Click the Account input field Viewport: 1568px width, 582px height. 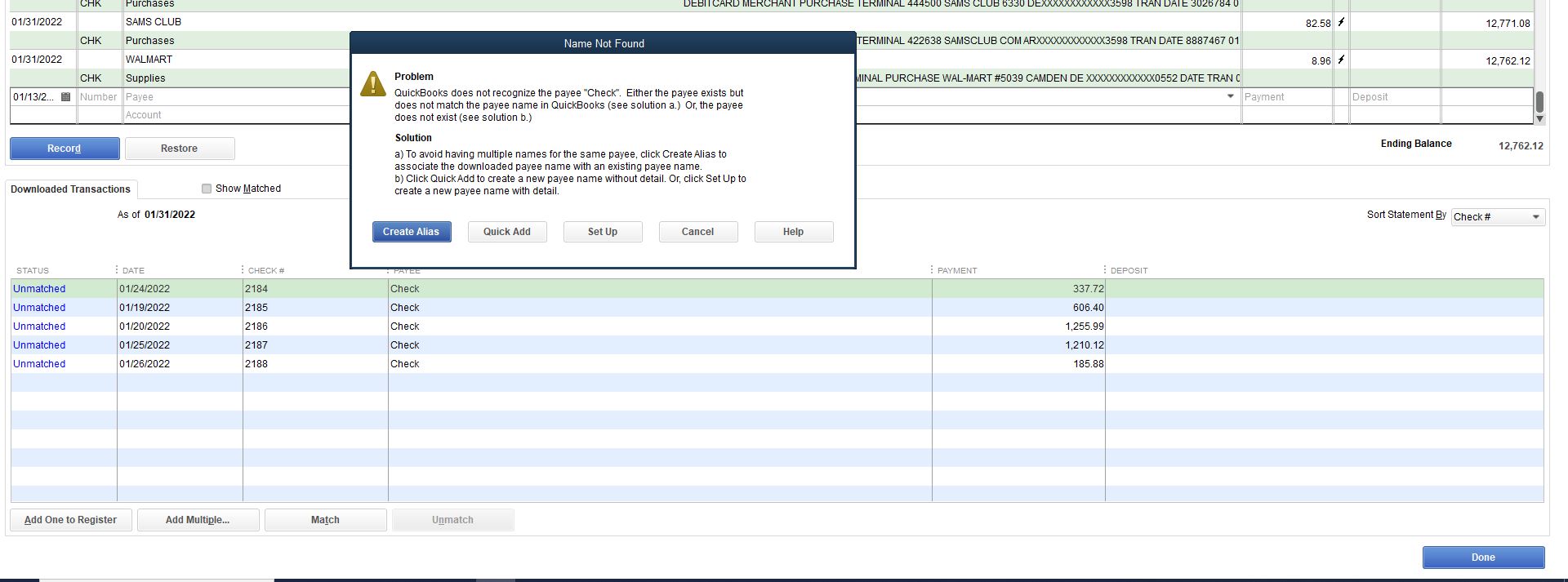(x=237, y=115)
